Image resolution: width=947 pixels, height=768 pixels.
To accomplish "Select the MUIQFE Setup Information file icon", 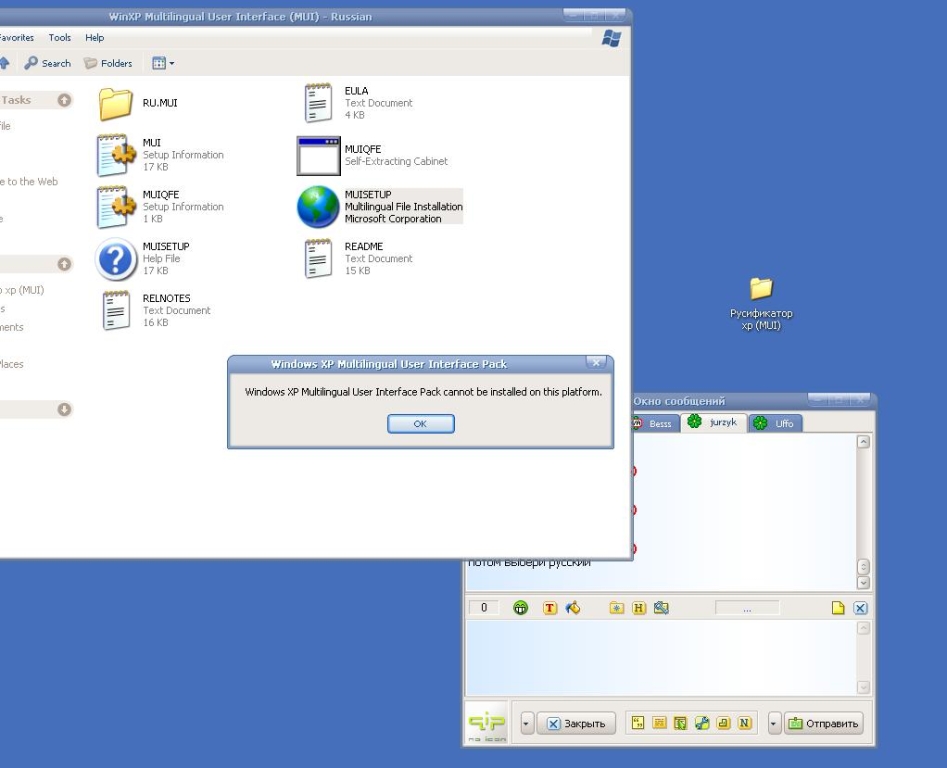I will tap(116, 207).
